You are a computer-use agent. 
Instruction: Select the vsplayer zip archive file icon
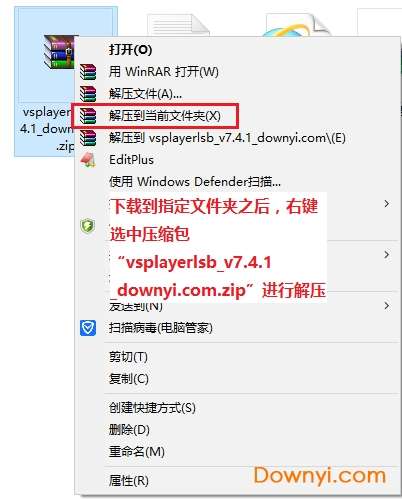coord(59,52)
